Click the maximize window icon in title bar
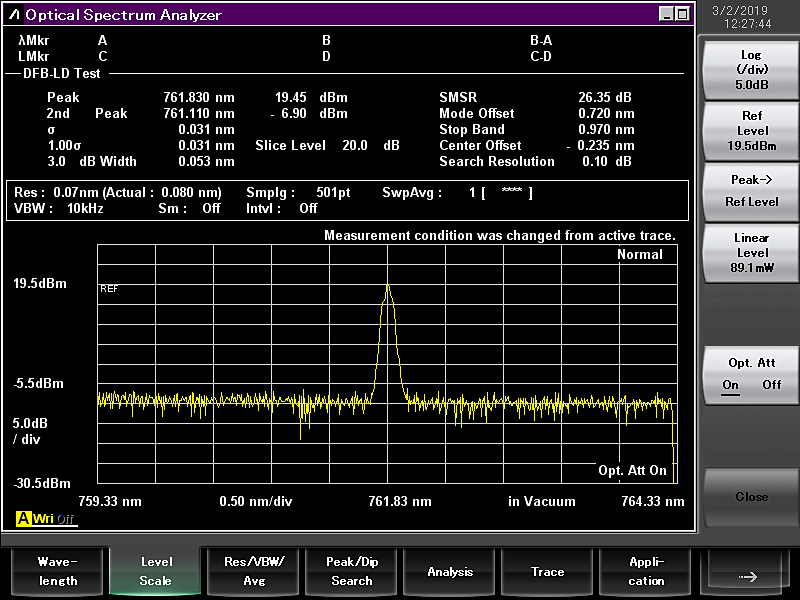Image resolution: width=800 pixels, height=600 pixels. (x=682, y=14)
